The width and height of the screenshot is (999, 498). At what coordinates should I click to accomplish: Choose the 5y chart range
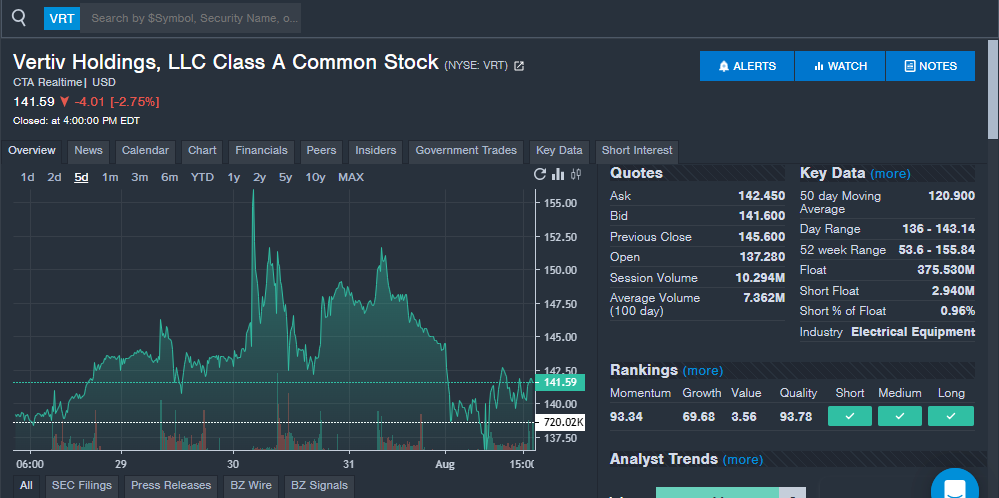(x=285, y=177)
